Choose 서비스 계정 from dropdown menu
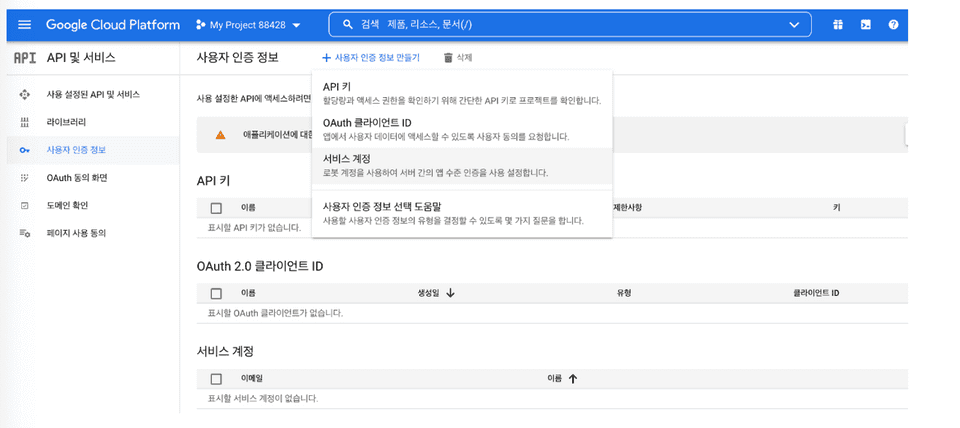The height and width of the screenshot is (428, 960). (462, 165)
